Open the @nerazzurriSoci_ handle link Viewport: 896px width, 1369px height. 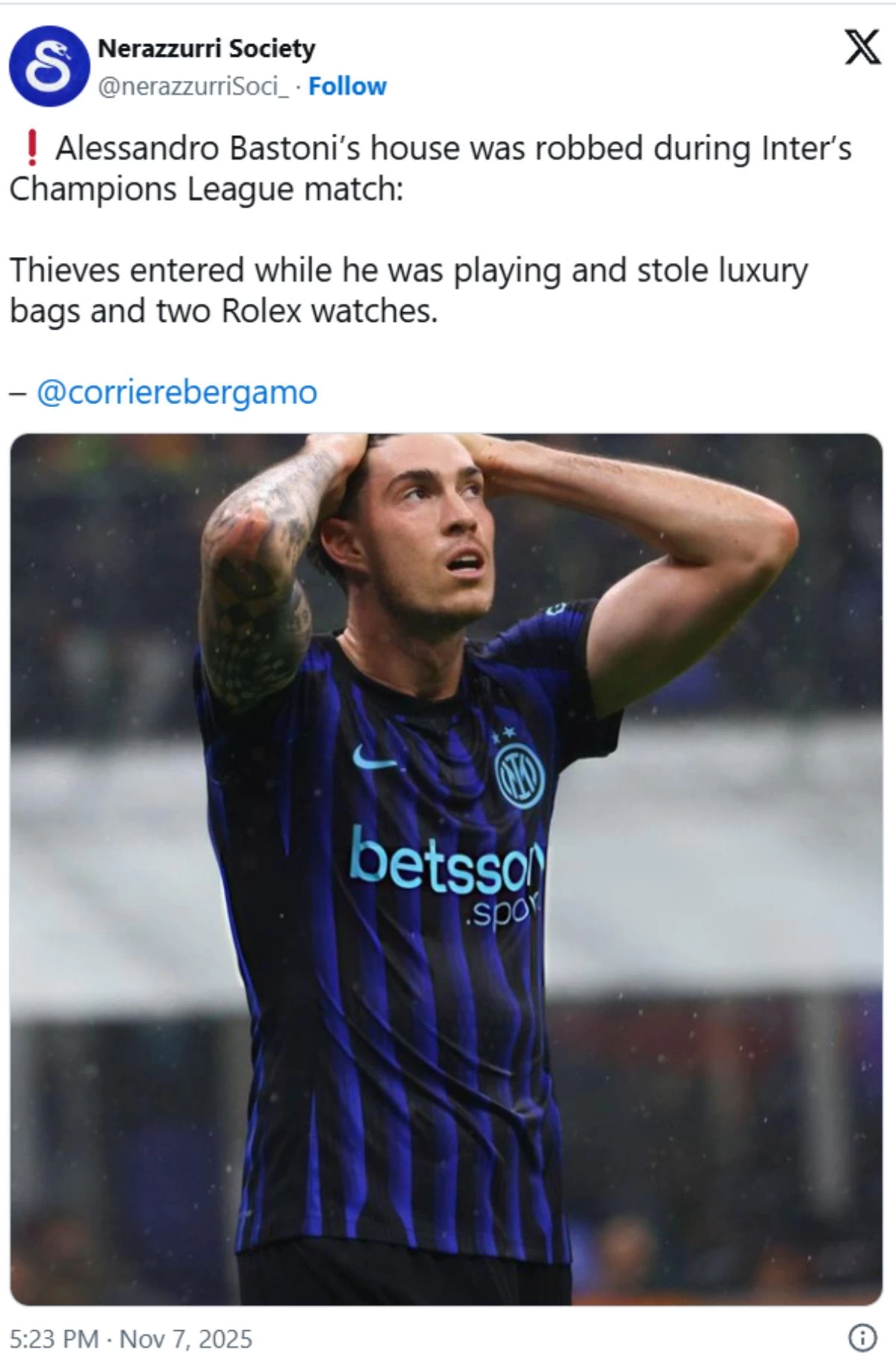193,87
